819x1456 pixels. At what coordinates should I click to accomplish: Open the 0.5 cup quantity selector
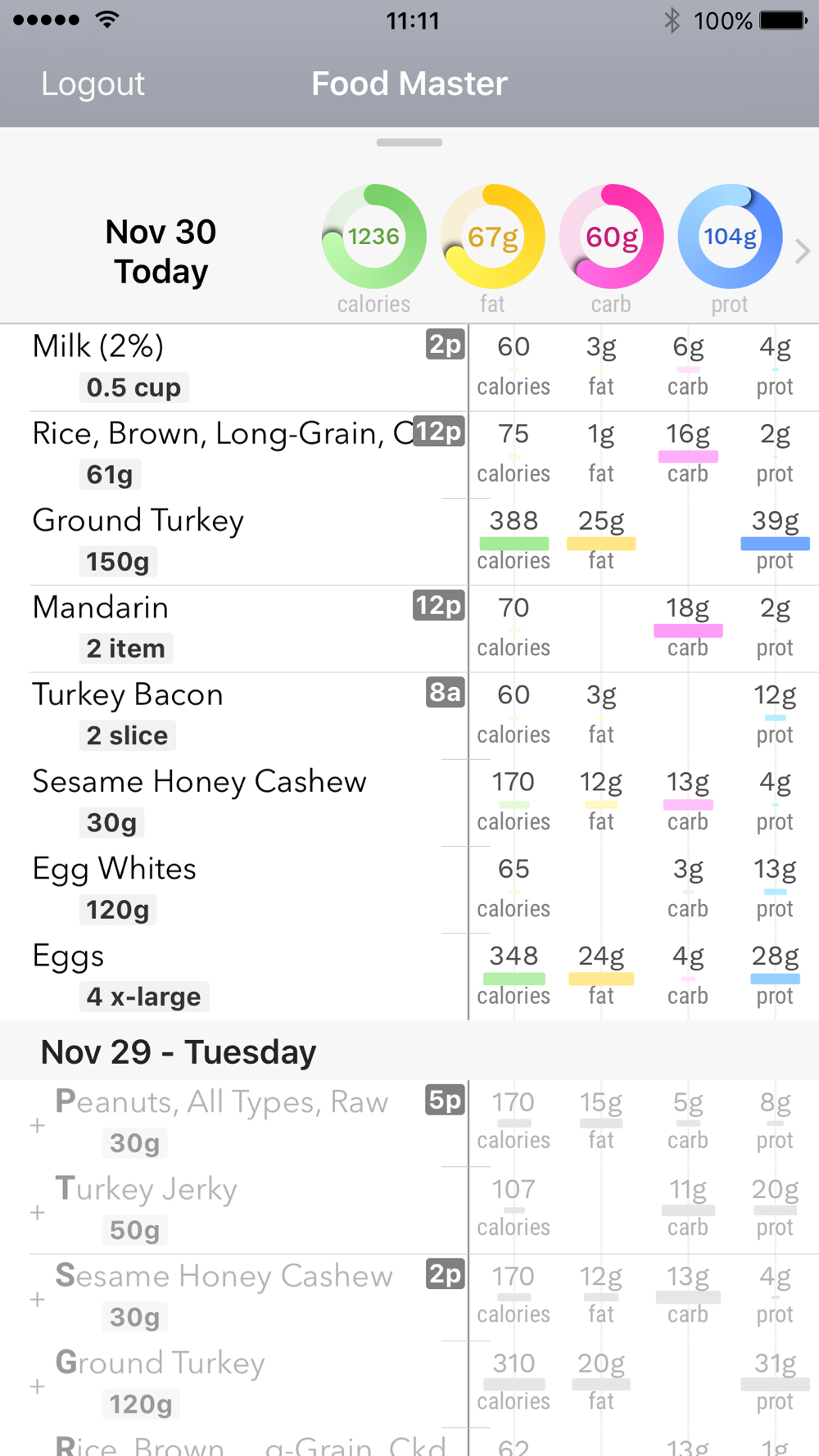click(x=133, y=387)
